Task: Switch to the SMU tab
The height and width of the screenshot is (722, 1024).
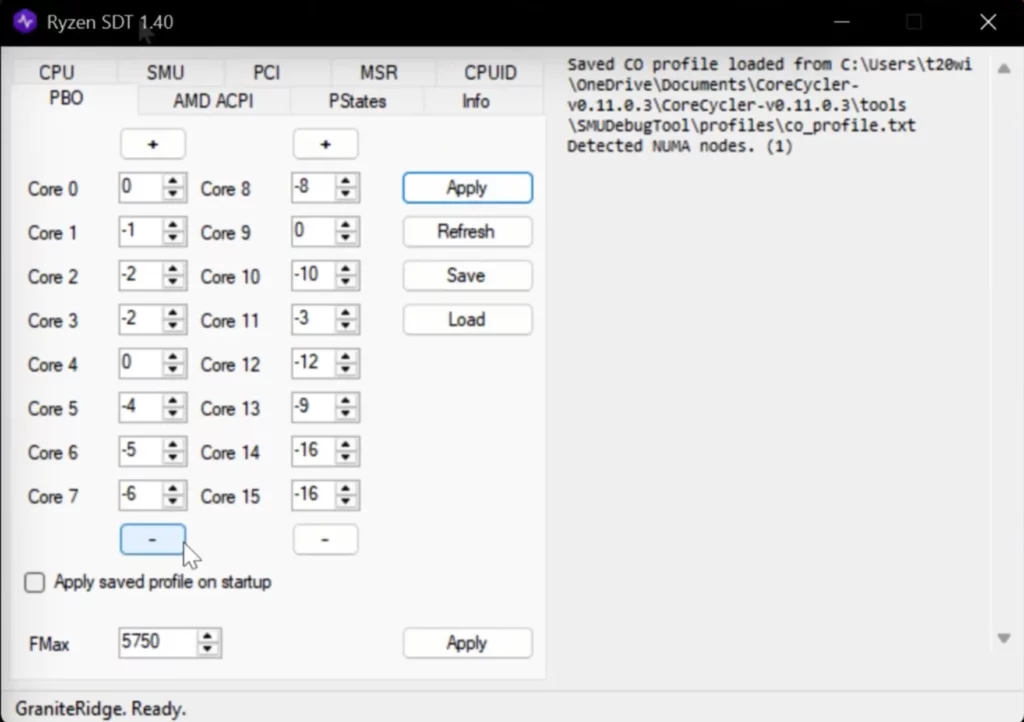Action: 165,73
